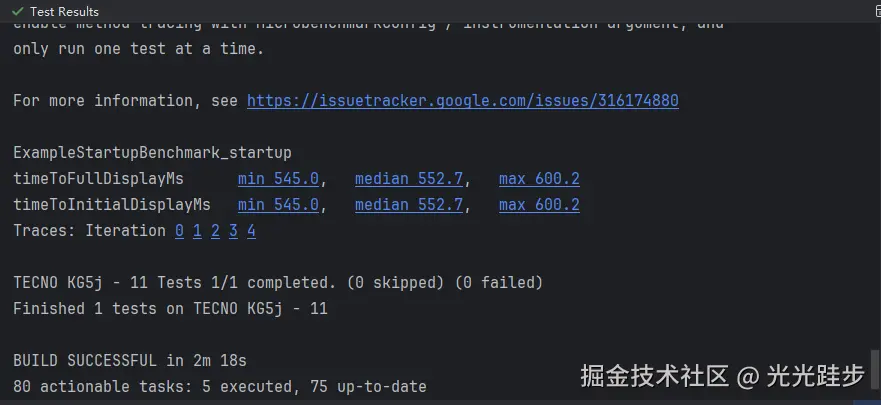This screenshot has width=881, height=405.
Task: Open timeToInitialDisplayMs max 600.2 trace
Action: tap(539, 204)
